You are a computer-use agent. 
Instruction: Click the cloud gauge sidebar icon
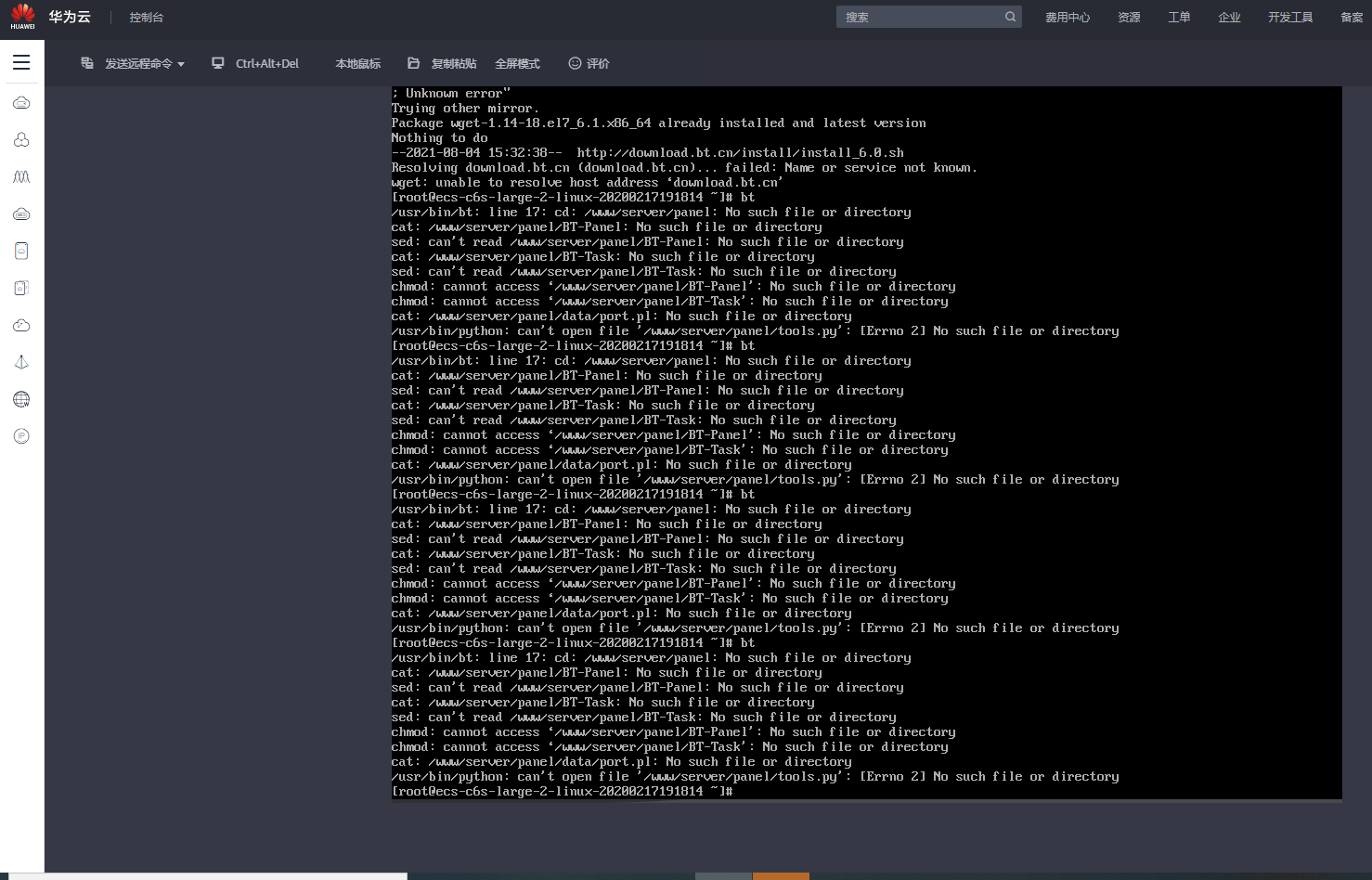tap(21, 325)
